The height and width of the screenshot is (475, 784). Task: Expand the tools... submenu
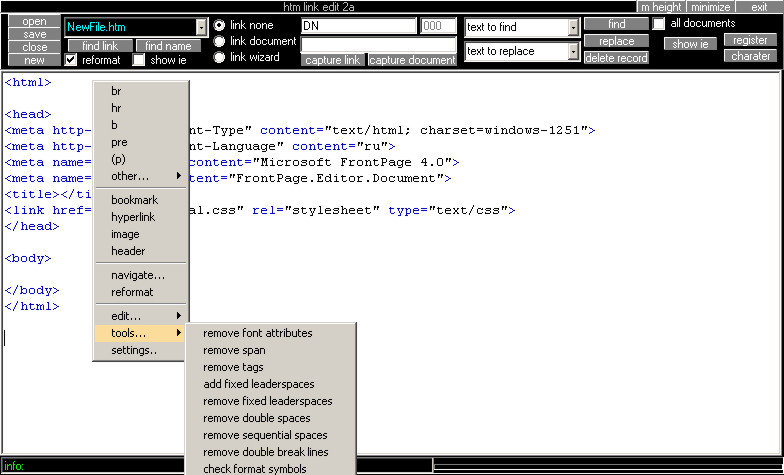141,333
